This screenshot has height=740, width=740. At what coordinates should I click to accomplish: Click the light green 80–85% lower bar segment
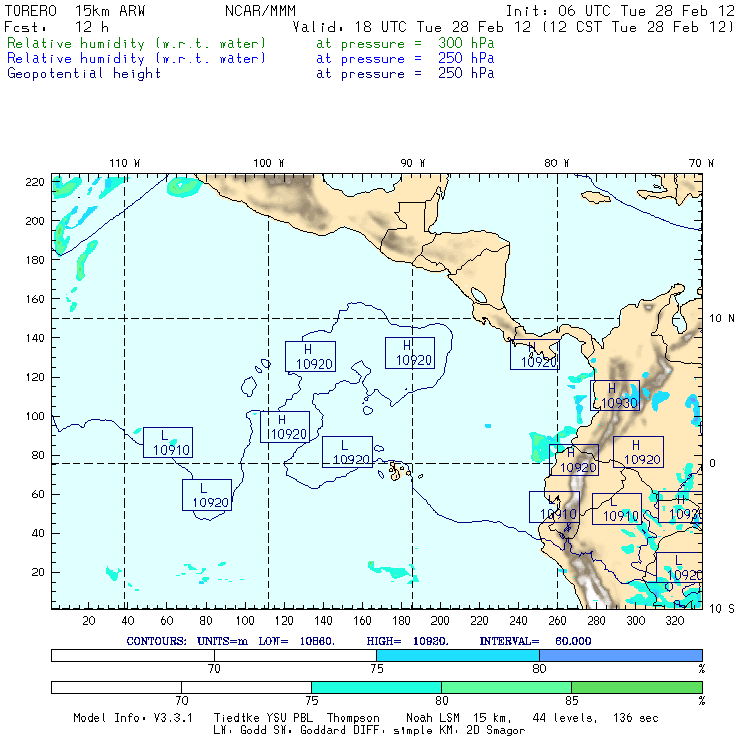coord(506,687)
